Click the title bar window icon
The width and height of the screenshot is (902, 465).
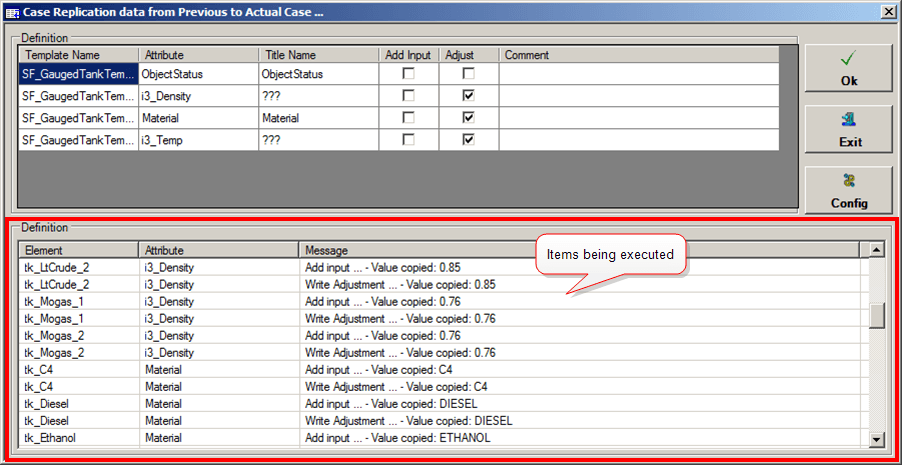(x=12, y=11)
